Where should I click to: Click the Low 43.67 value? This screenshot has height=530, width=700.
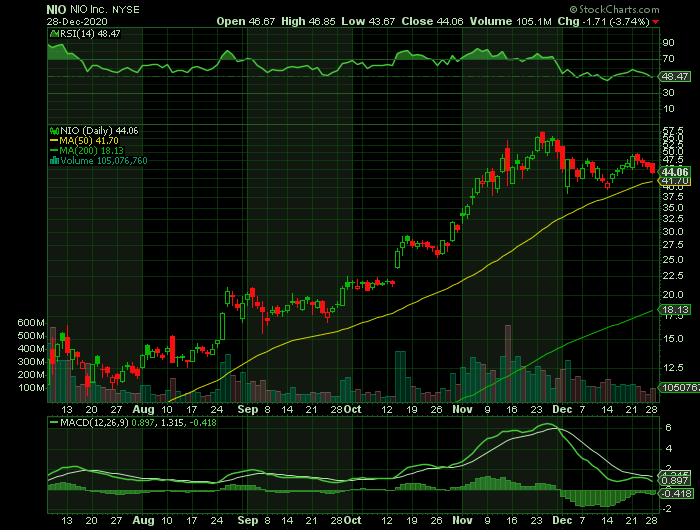368,21
